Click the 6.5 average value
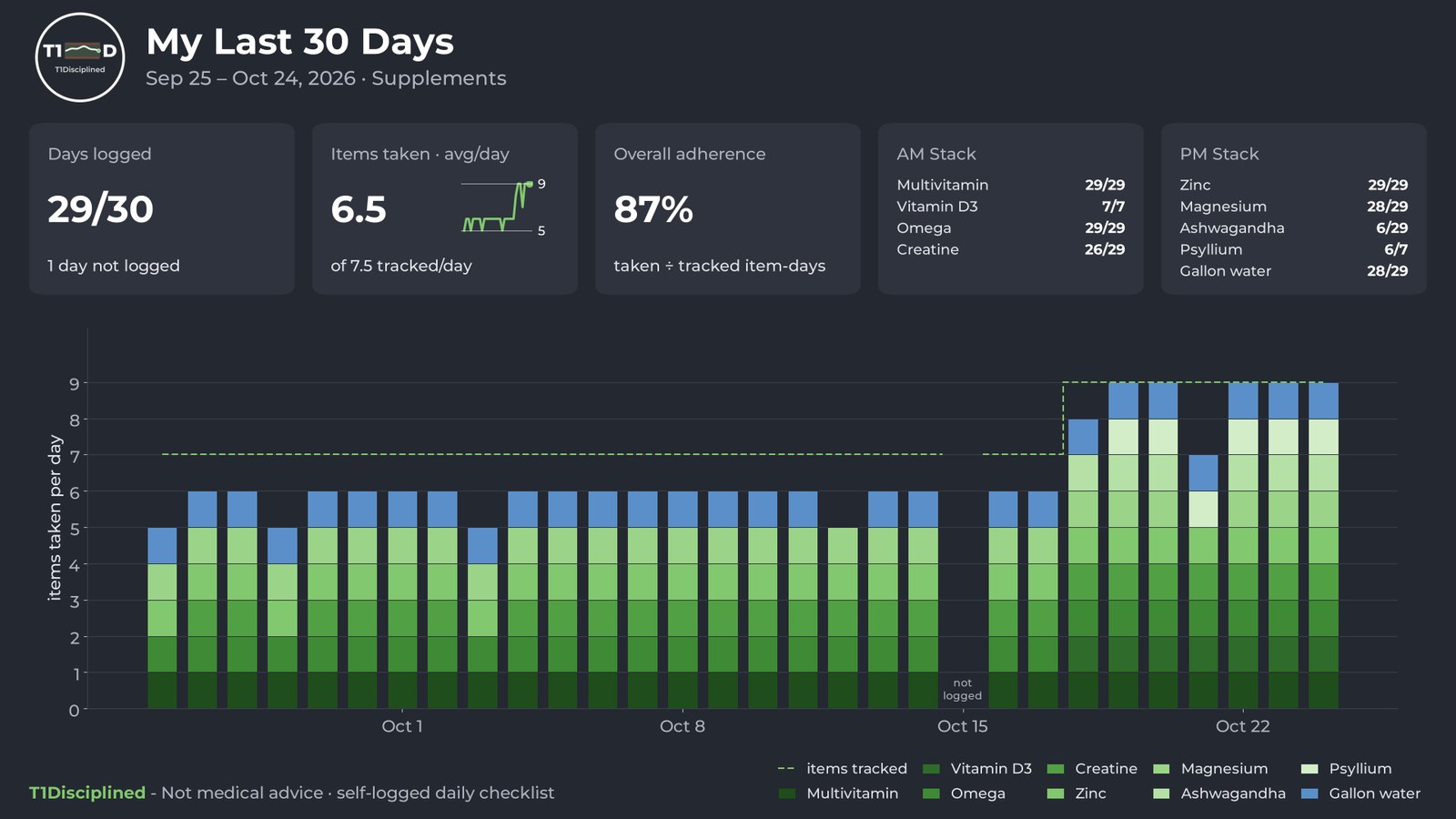 [x=359, y=209]
